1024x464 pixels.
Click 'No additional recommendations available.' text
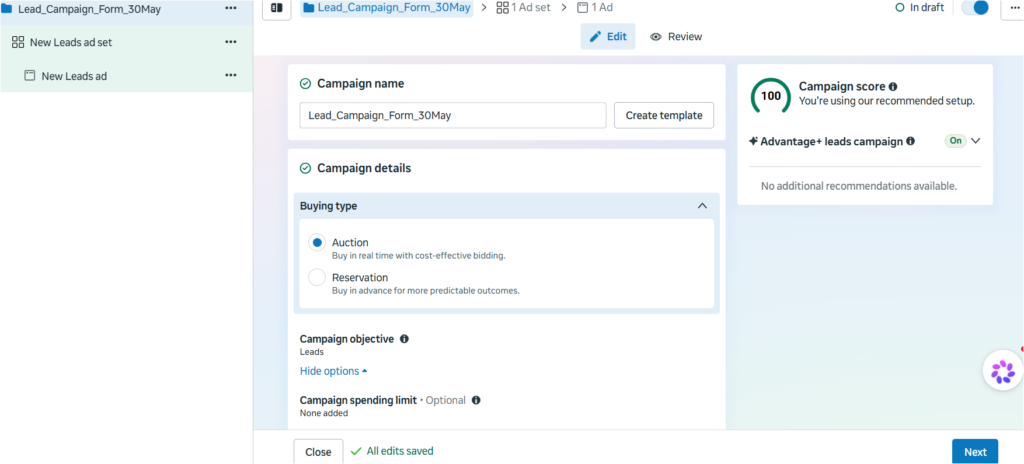click(859, 186)
